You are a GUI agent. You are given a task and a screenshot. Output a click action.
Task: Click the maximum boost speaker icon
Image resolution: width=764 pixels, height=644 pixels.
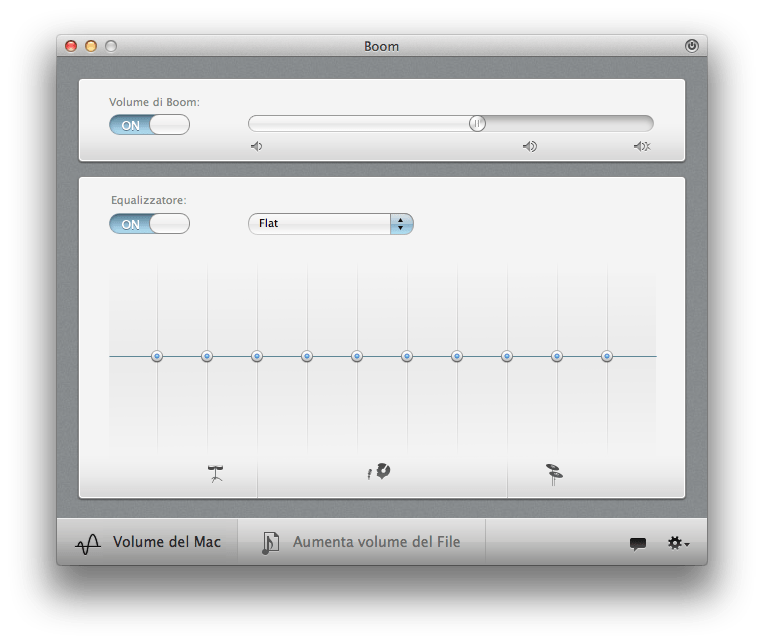click(642, 146)
